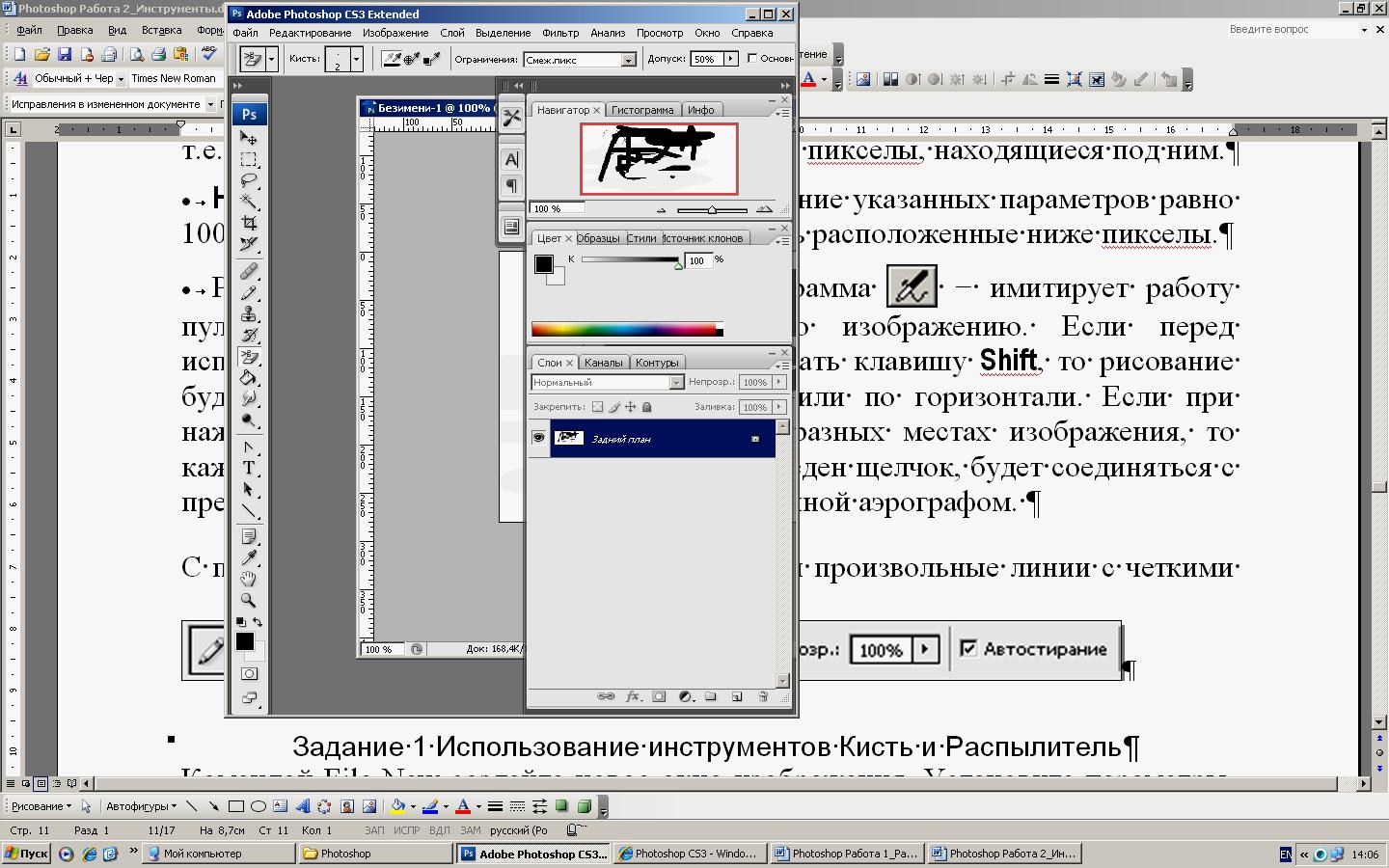Hide the Задний план layer eye

point(538,438)
